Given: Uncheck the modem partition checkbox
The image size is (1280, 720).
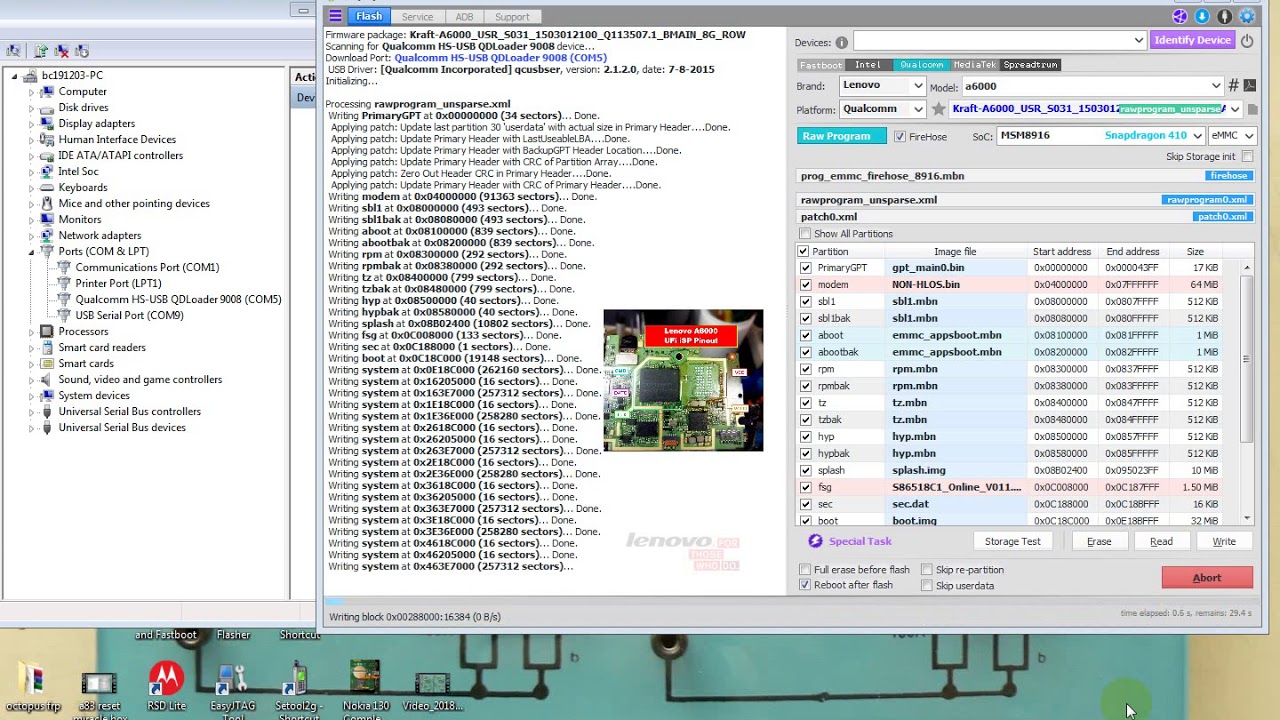Looking at the screenshot, I should [805, 285].
